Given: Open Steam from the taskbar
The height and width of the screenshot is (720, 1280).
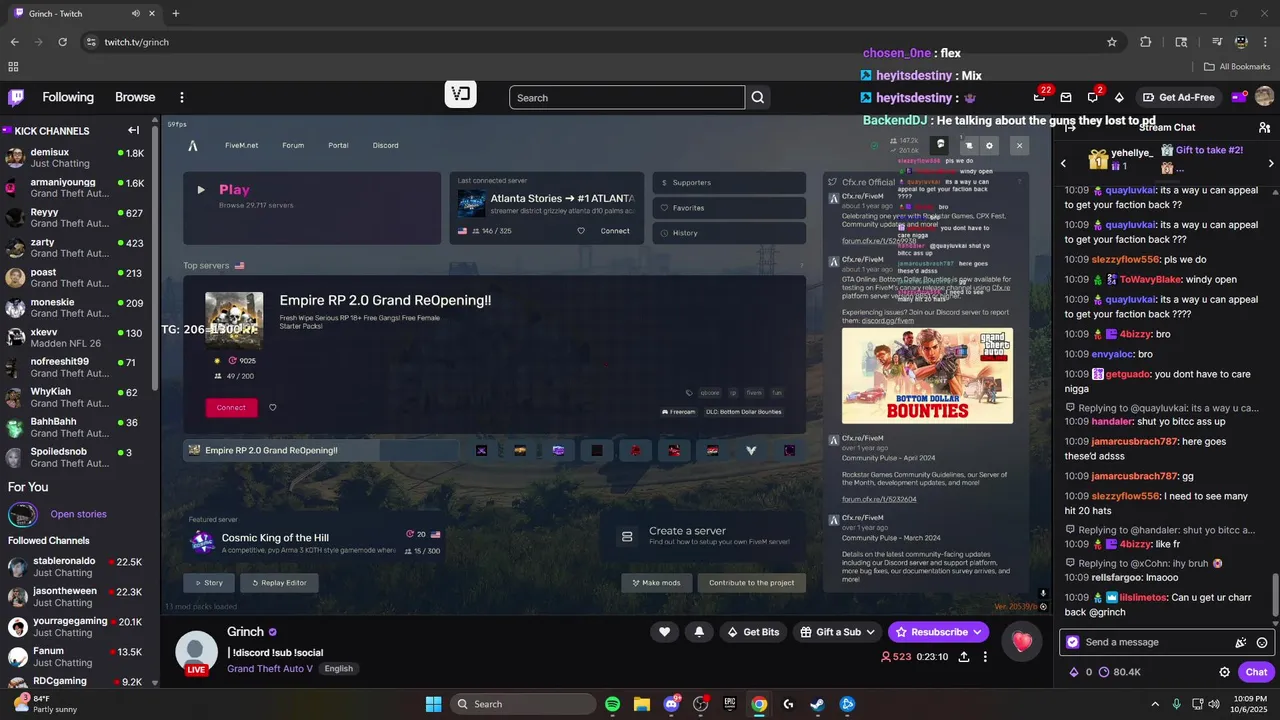Looking at the screenshot, I should point(817,704).
